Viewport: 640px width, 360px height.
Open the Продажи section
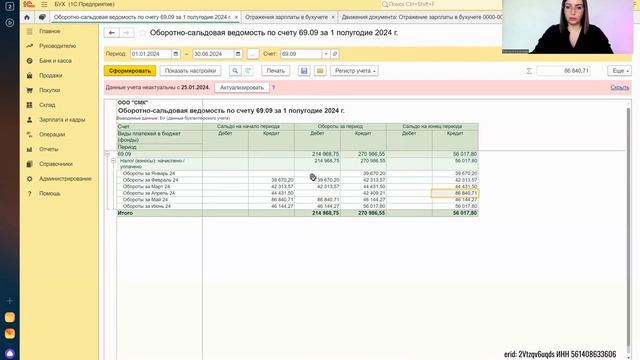(51, 76)
